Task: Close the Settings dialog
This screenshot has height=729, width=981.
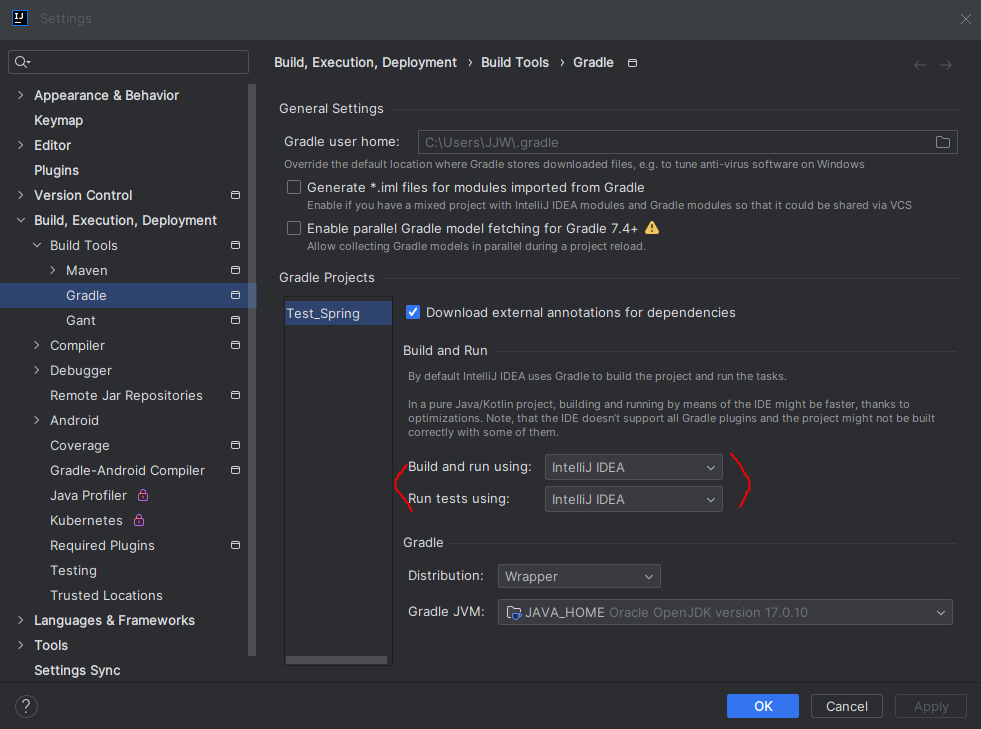Action: click(965, 19)
